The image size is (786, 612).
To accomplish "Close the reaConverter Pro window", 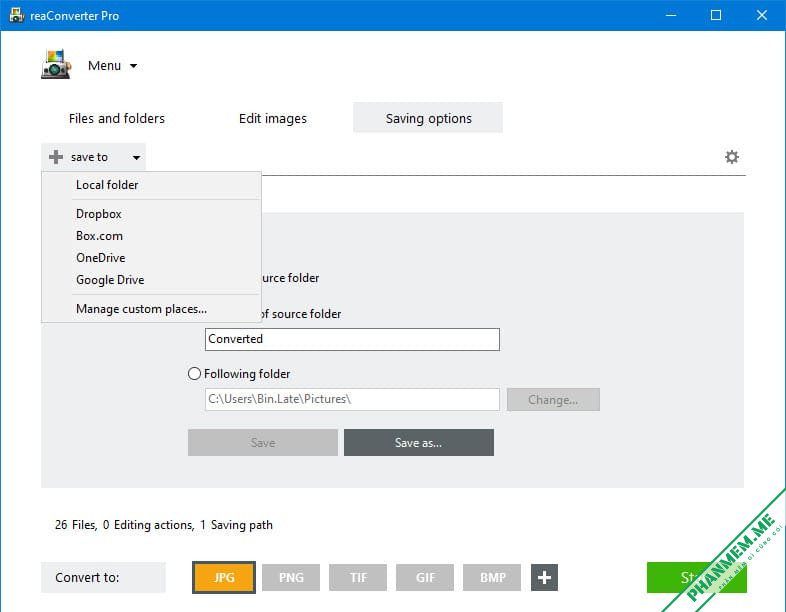I will [761, 15].
